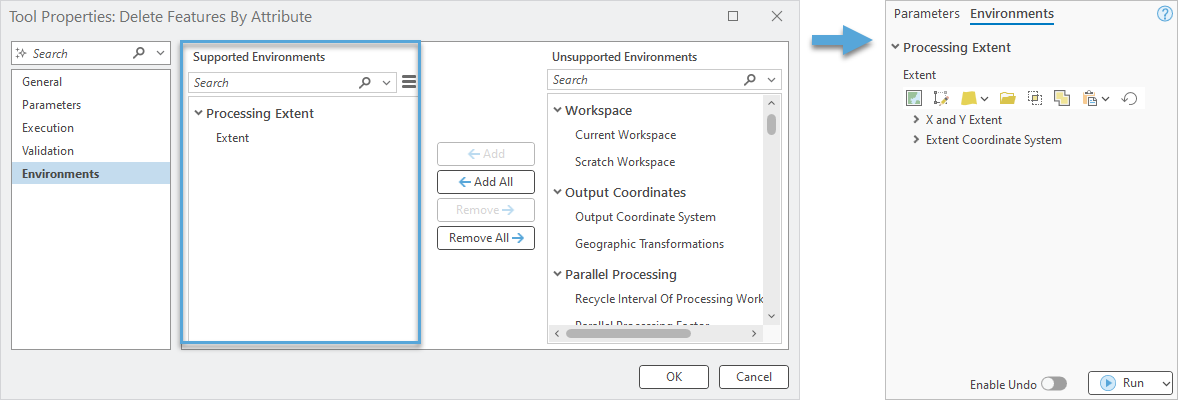
Task: Click the Run play icon
Action: click(1107, 383)
